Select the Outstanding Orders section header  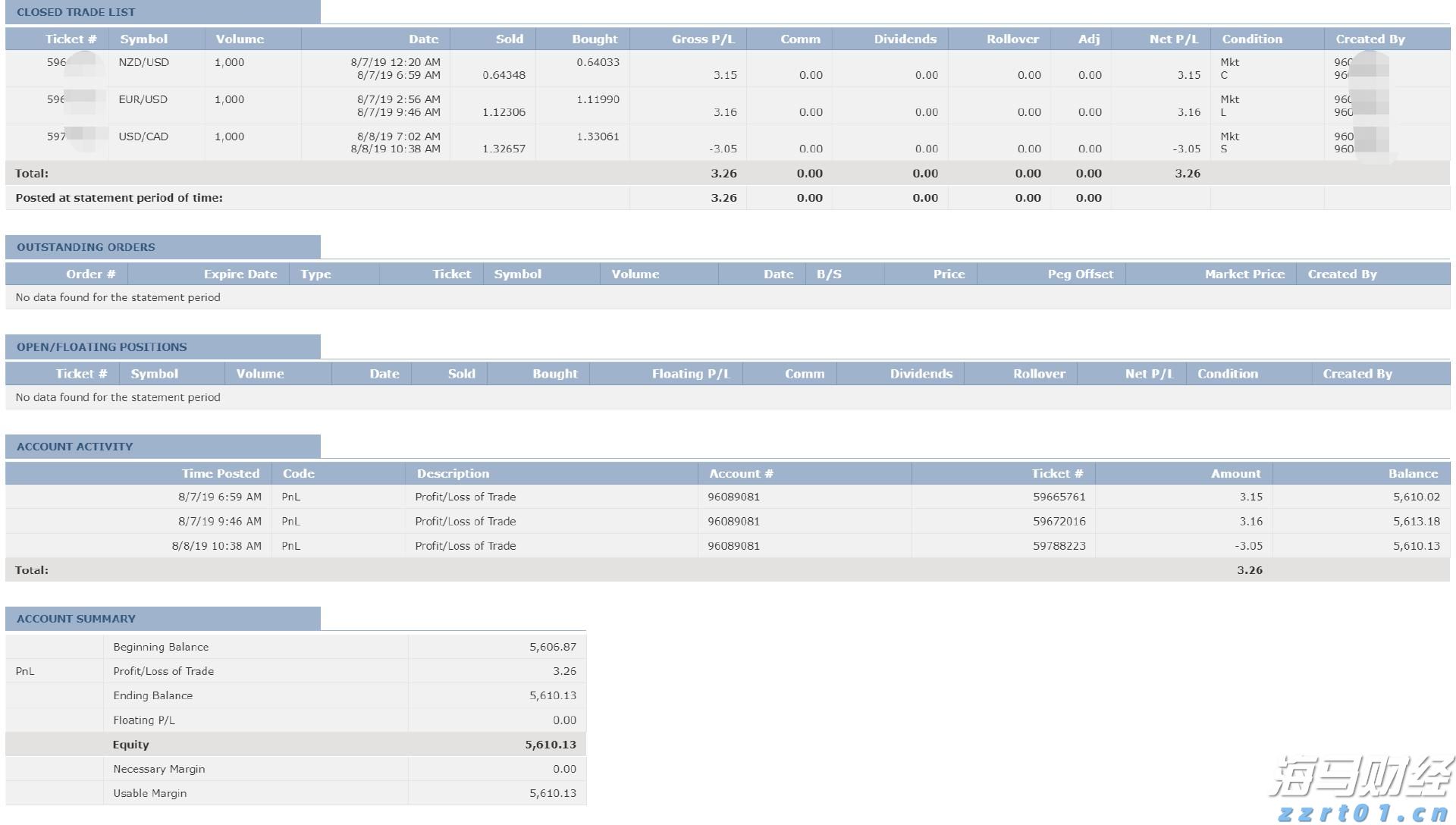click(86, 247)
